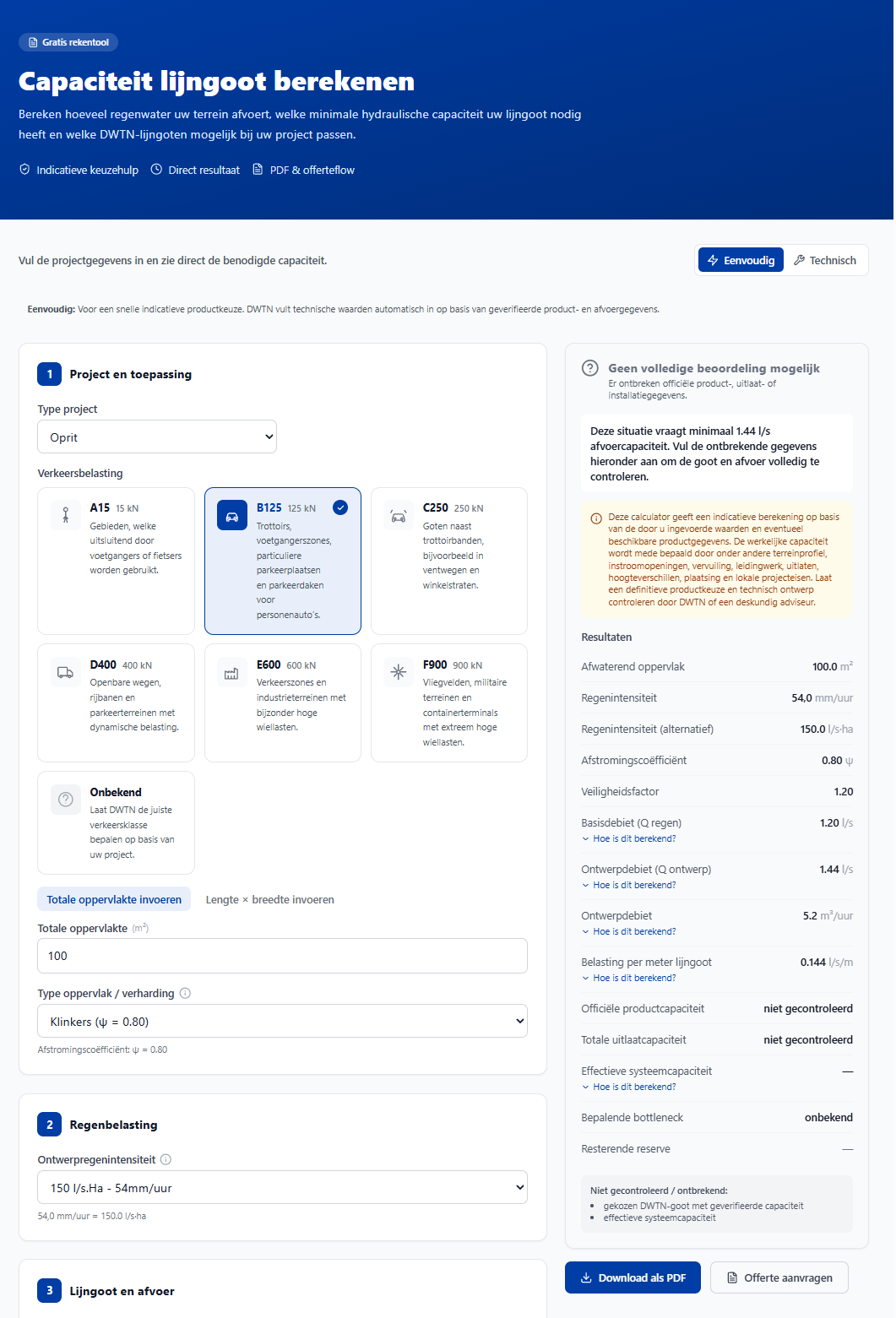Click the Afwaterend oppervlak value 100.0 m²

coord(833,666)
